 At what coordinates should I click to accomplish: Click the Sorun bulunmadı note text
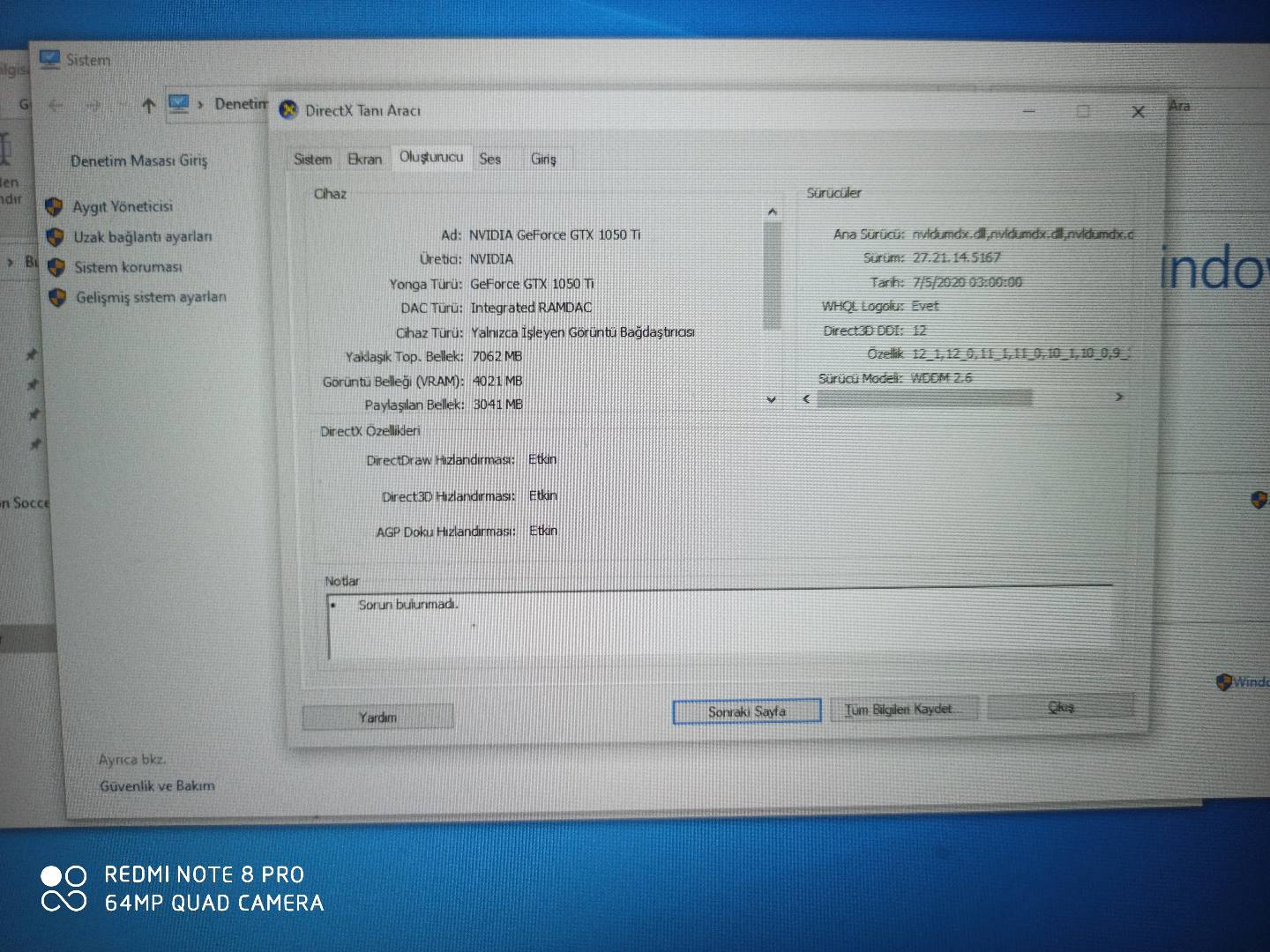tap(408, 605)
